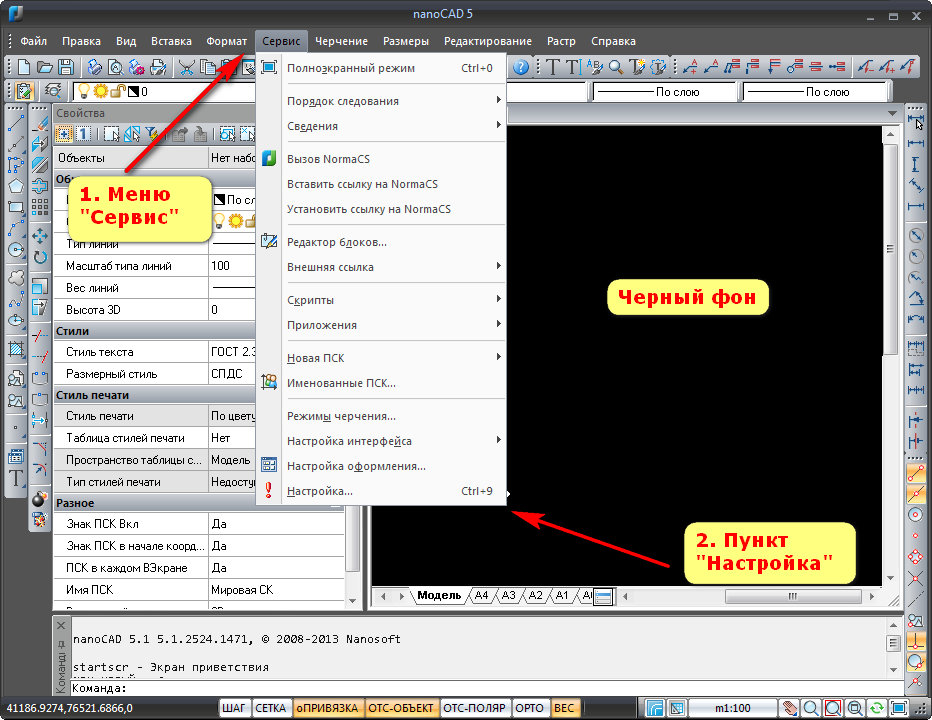
Task: Open the second По слою lineweight dropdown
Action: 816,92
